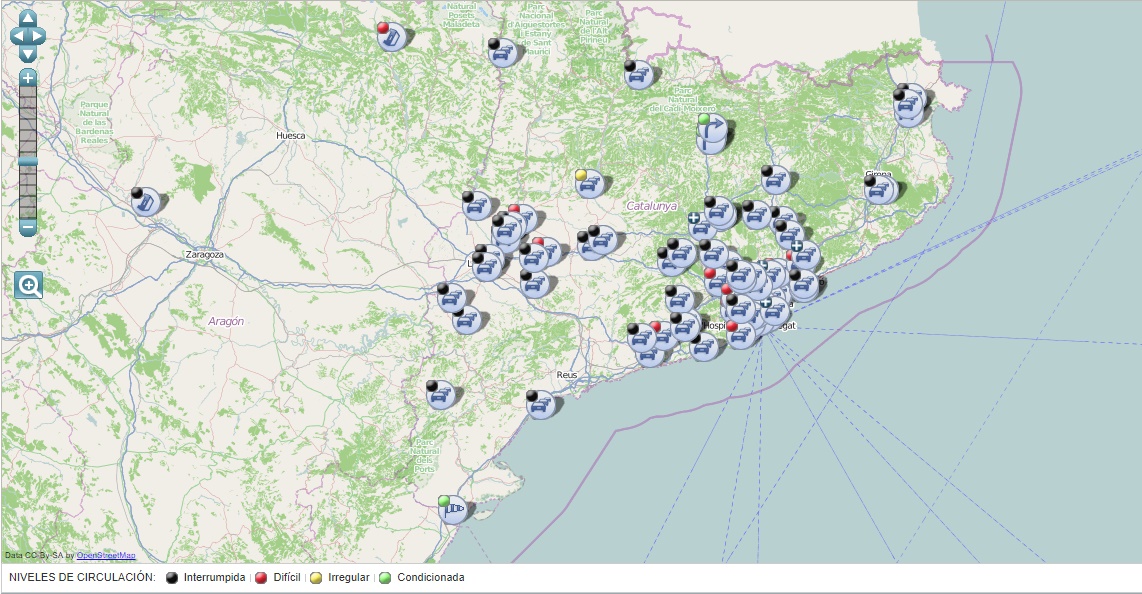This screenshot has width=1142, height=594.
Task: Click the Zaragoza city label
Action: pyautogui.click(x=205, y=256)
